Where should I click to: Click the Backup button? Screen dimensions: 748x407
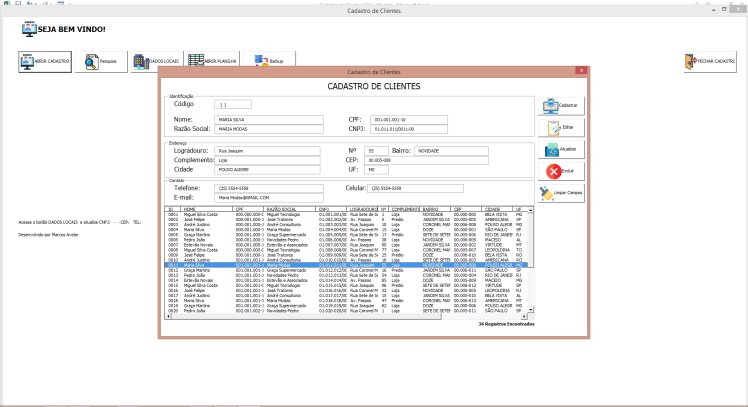(x=270, y=59)
